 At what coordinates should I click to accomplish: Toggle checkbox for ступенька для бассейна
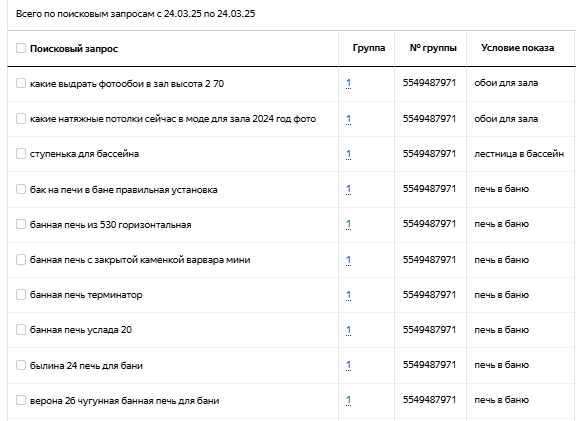coord(21,154)
